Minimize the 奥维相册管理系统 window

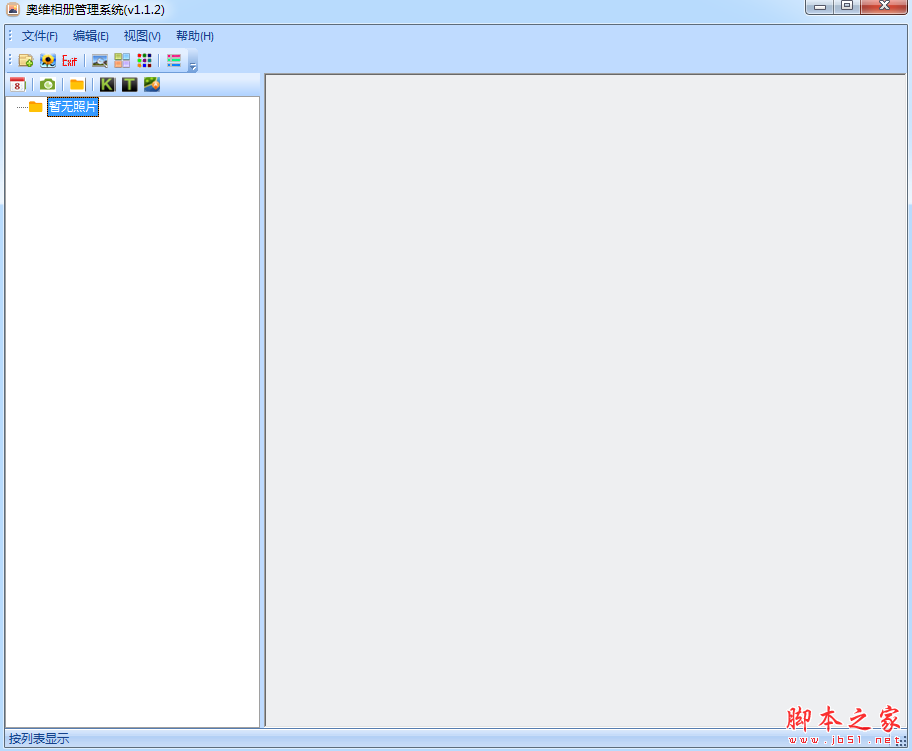[x=820, y=6]
